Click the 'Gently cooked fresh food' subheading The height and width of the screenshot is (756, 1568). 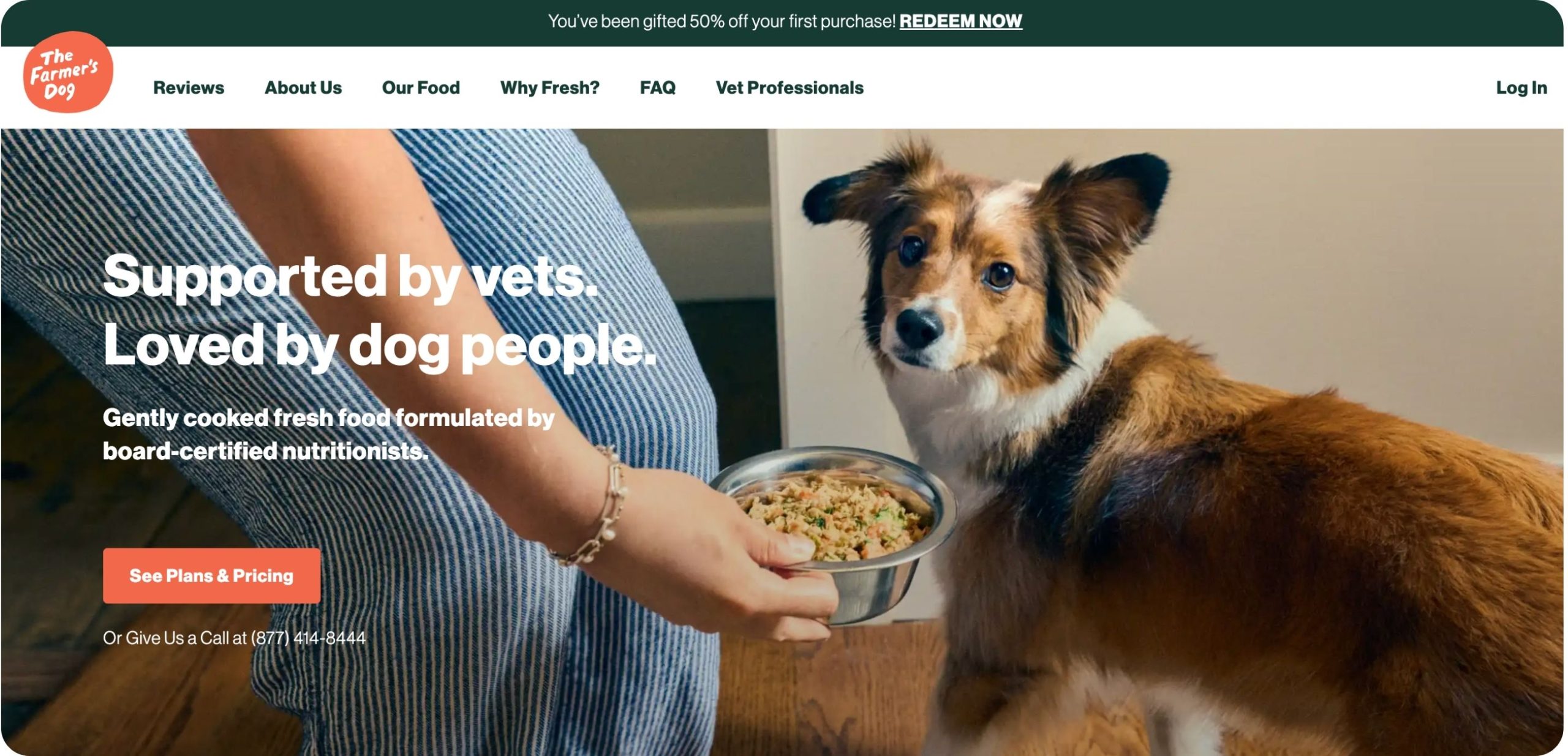coord(329,434)
